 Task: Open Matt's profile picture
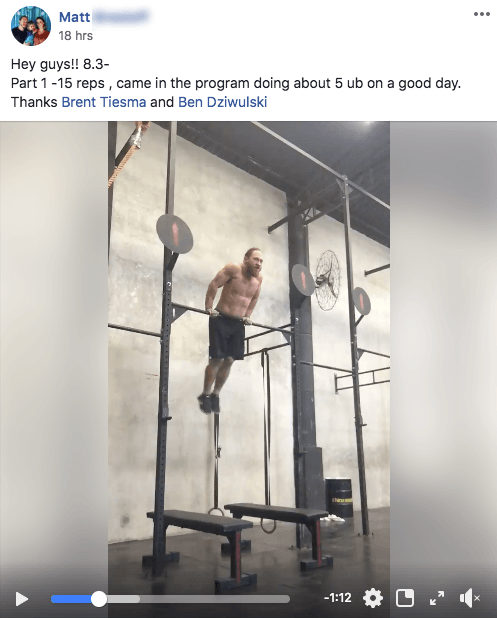coord(31,26)
